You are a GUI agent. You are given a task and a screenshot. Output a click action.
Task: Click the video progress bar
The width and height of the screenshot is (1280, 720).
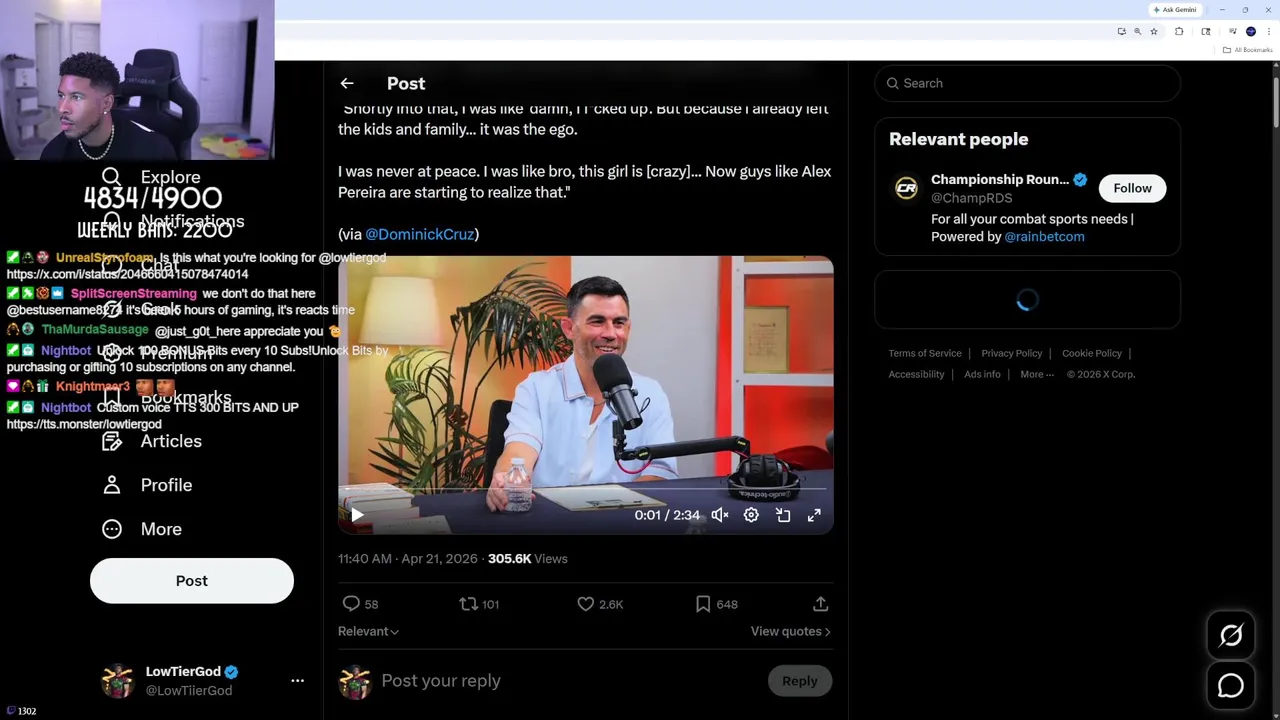pos(585,491)
